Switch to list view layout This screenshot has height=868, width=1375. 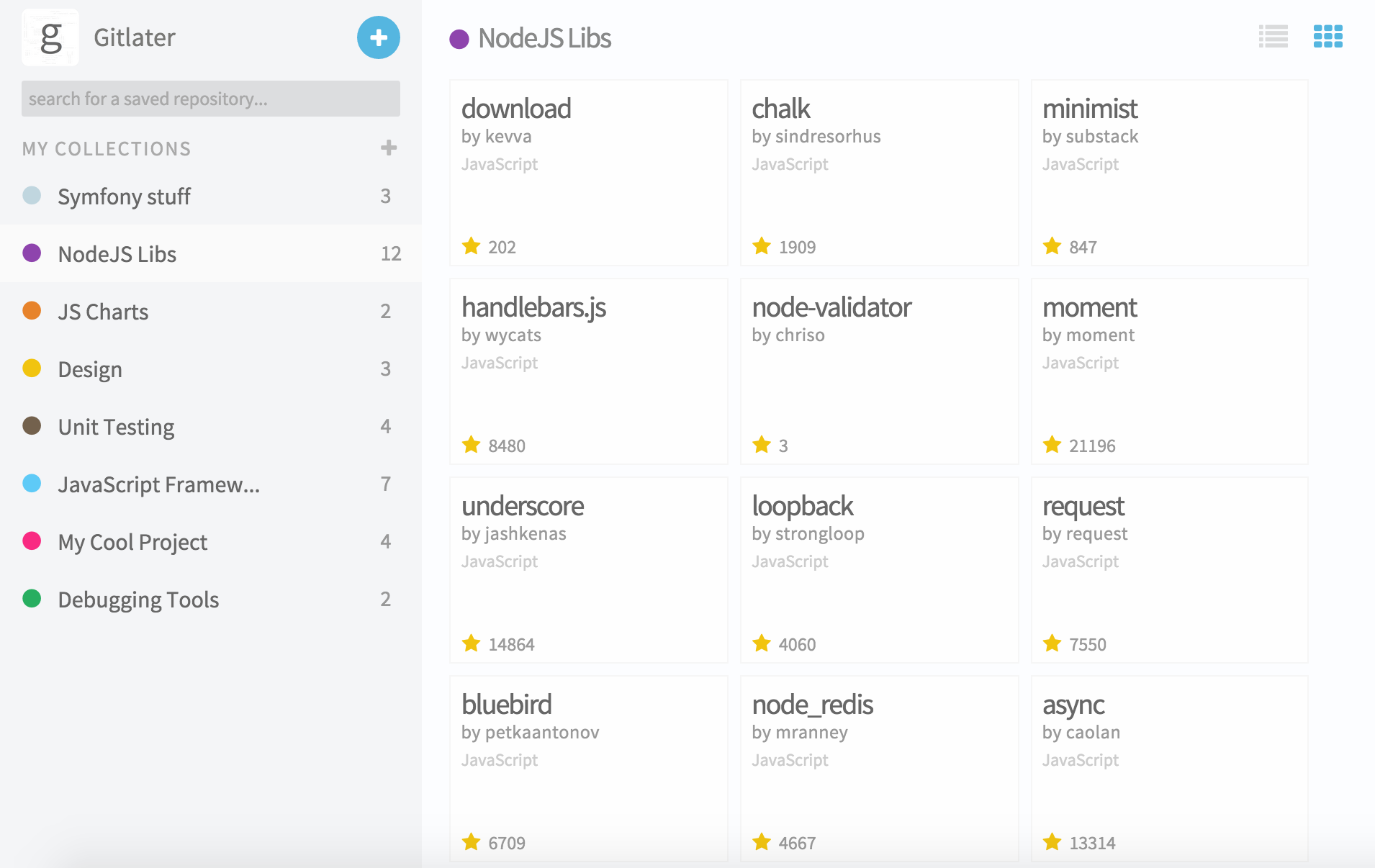coord(1273,36)
